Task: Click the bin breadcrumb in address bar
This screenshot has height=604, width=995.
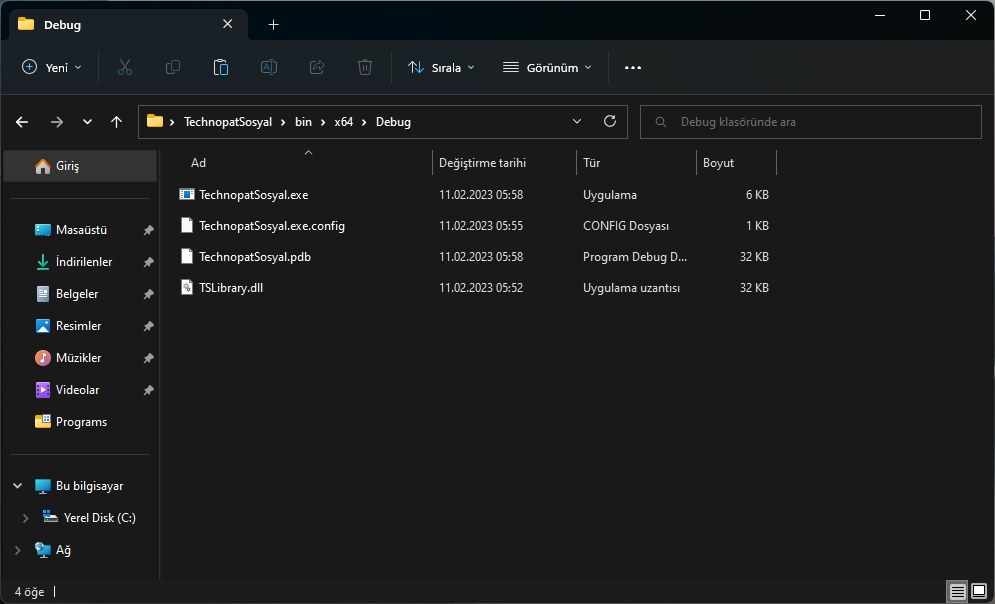Action: [x=303, y=122]
